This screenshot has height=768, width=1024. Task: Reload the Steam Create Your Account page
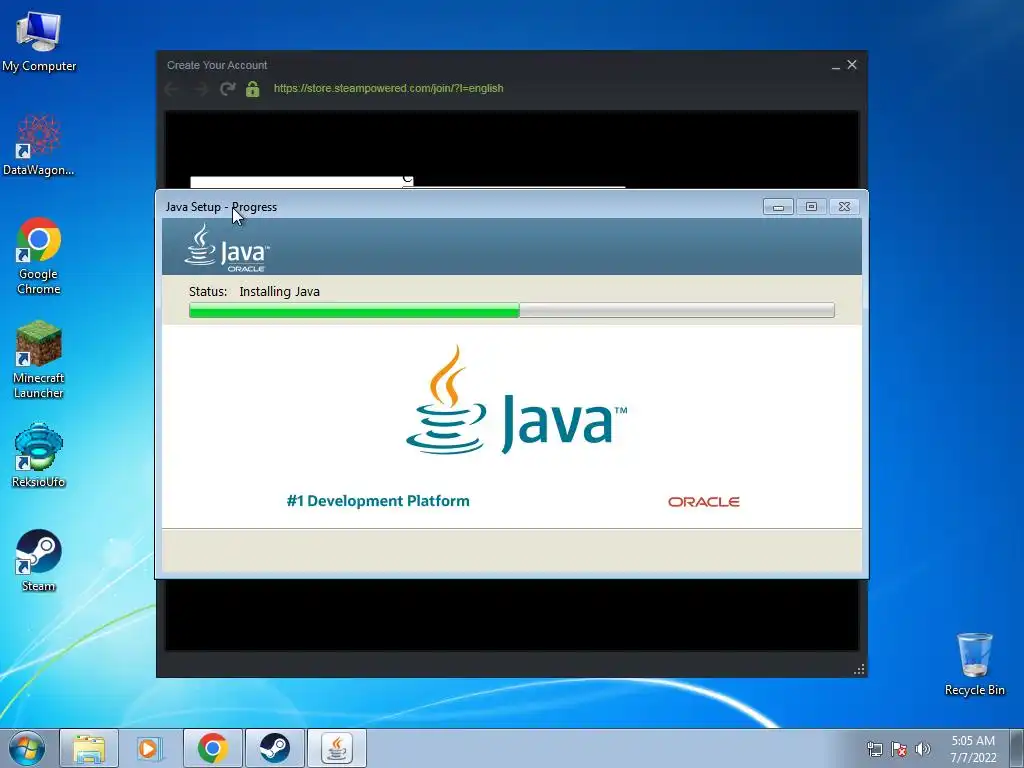227,89
